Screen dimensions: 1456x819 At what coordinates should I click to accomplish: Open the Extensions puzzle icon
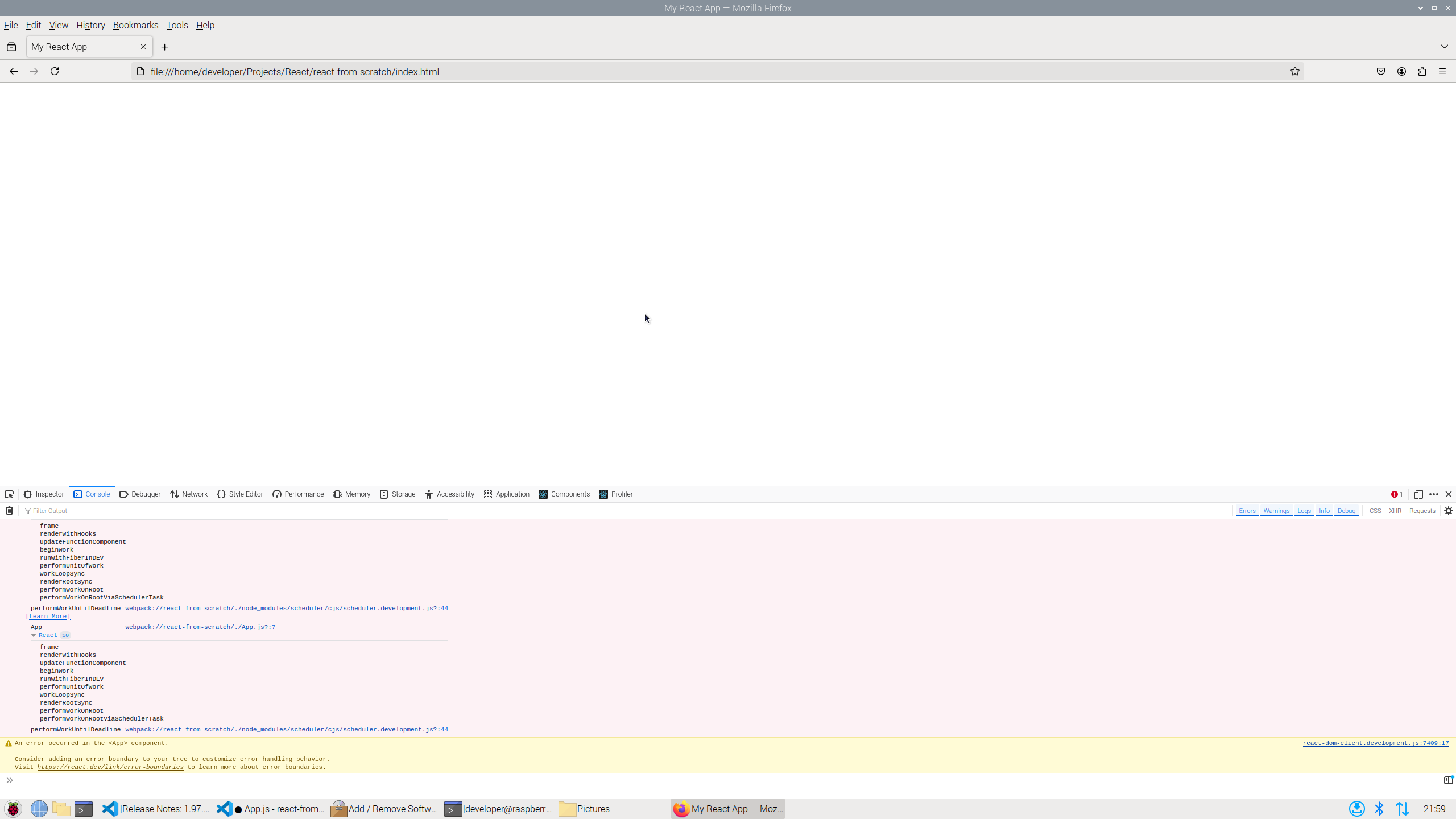(x=1422, y=71)
